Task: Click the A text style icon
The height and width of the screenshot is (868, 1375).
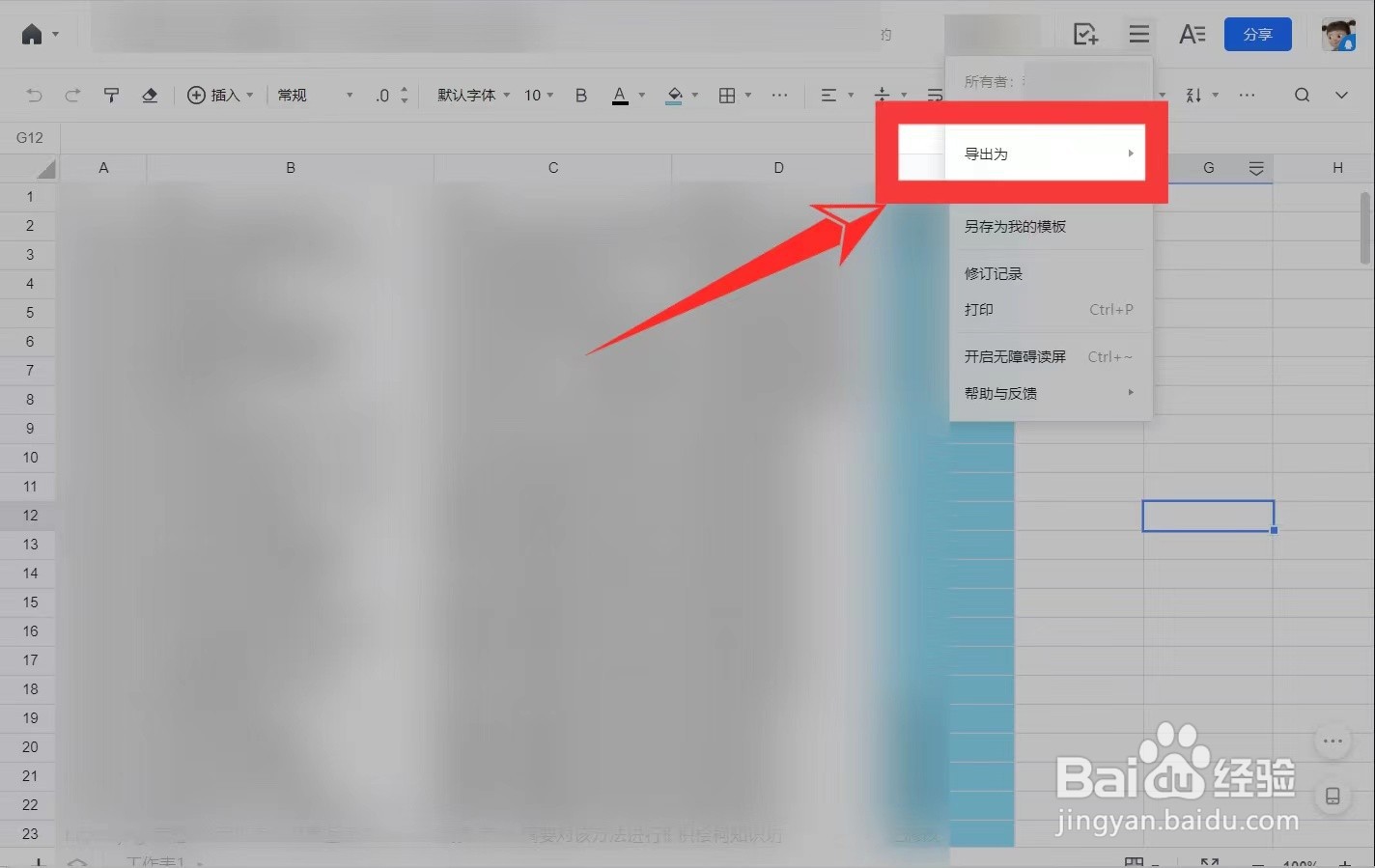Action: tap(1193, 35)
